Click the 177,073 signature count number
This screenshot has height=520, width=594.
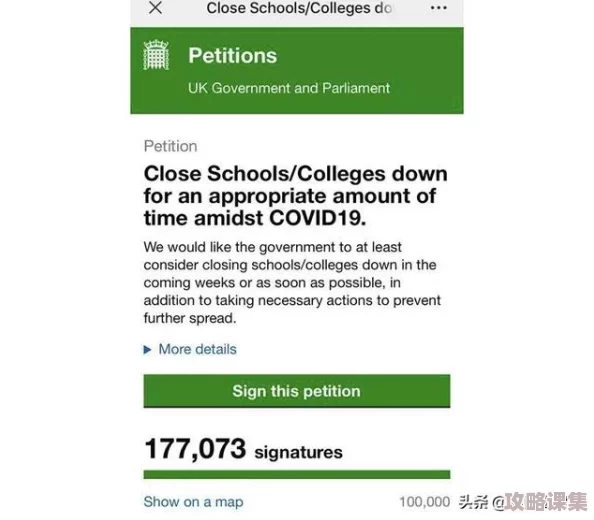pyautogui.click(x=195, y=449)
